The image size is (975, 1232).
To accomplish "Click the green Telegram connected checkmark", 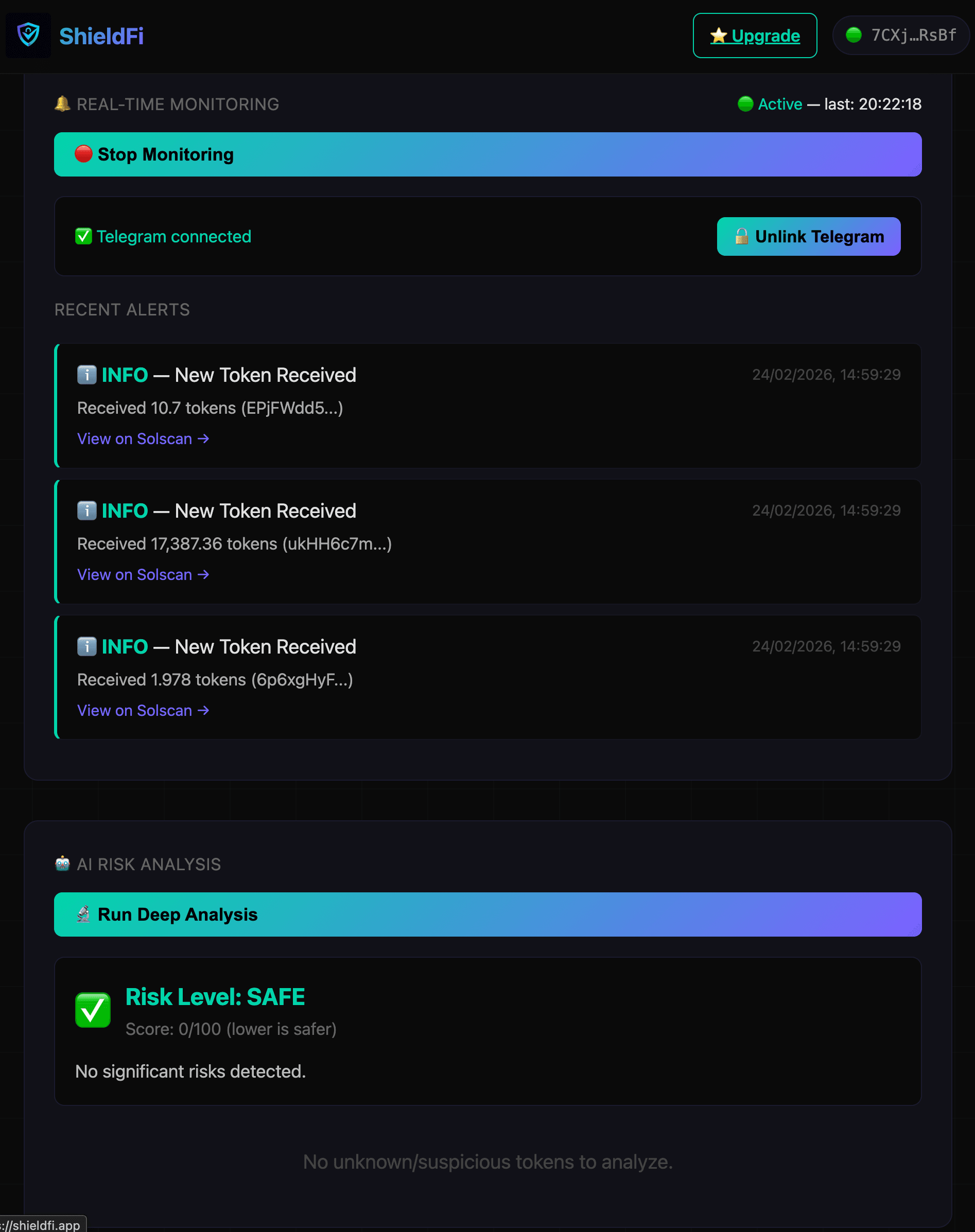I will (x=83, y=236).
